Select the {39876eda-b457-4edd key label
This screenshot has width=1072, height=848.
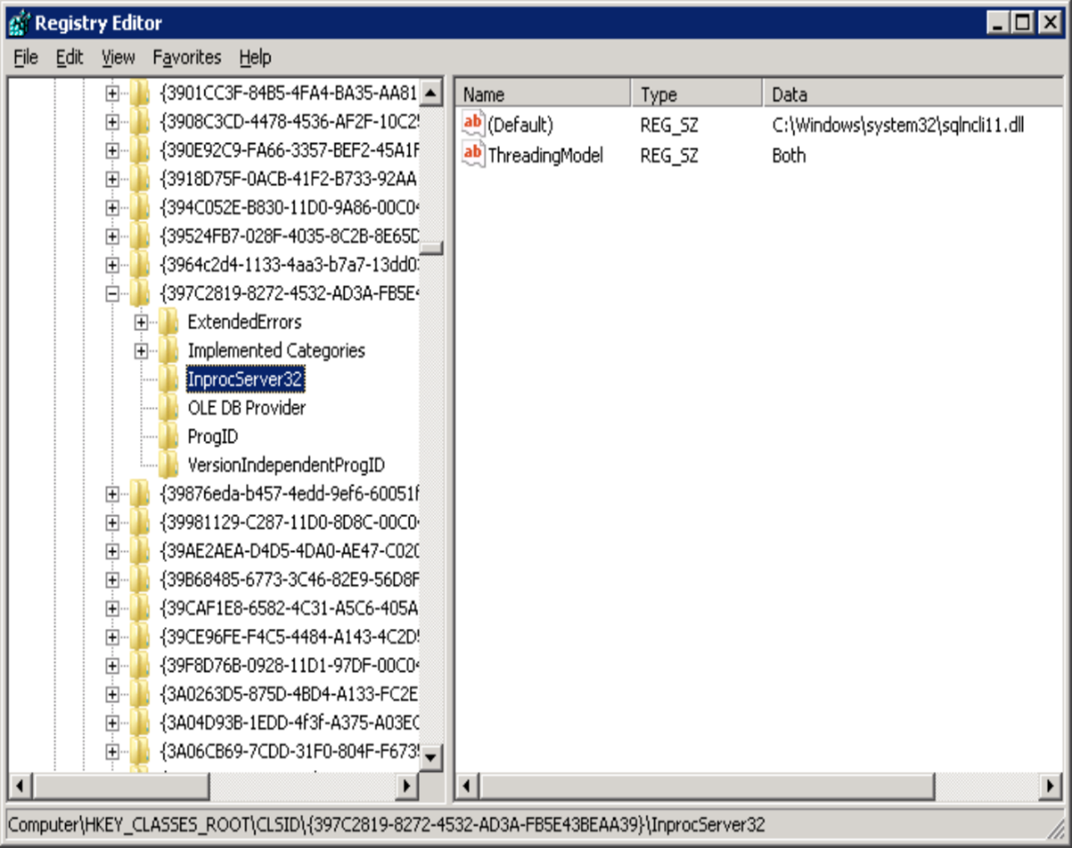tap(289, 494)
